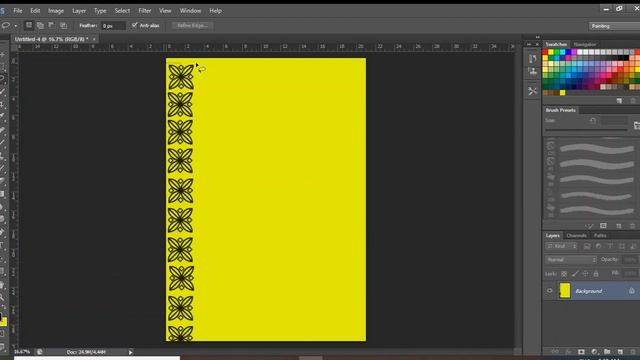Click the padlock on Background layer

click(632, 291)
